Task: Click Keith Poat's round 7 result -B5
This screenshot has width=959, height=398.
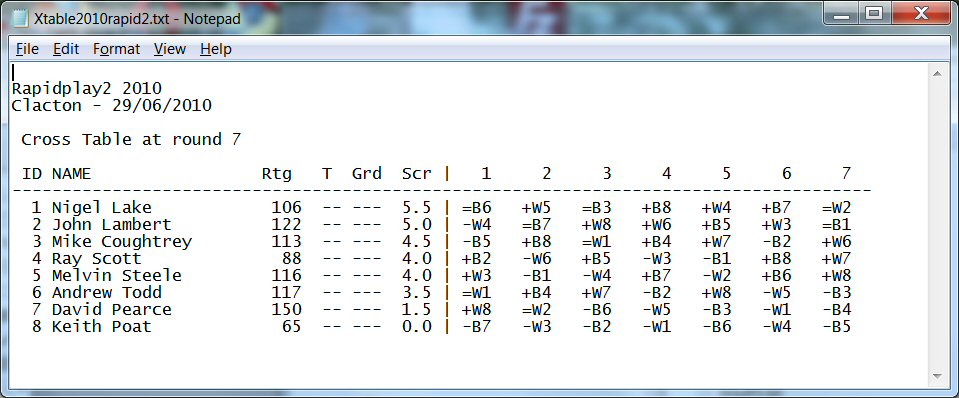Action: (837, 327)
